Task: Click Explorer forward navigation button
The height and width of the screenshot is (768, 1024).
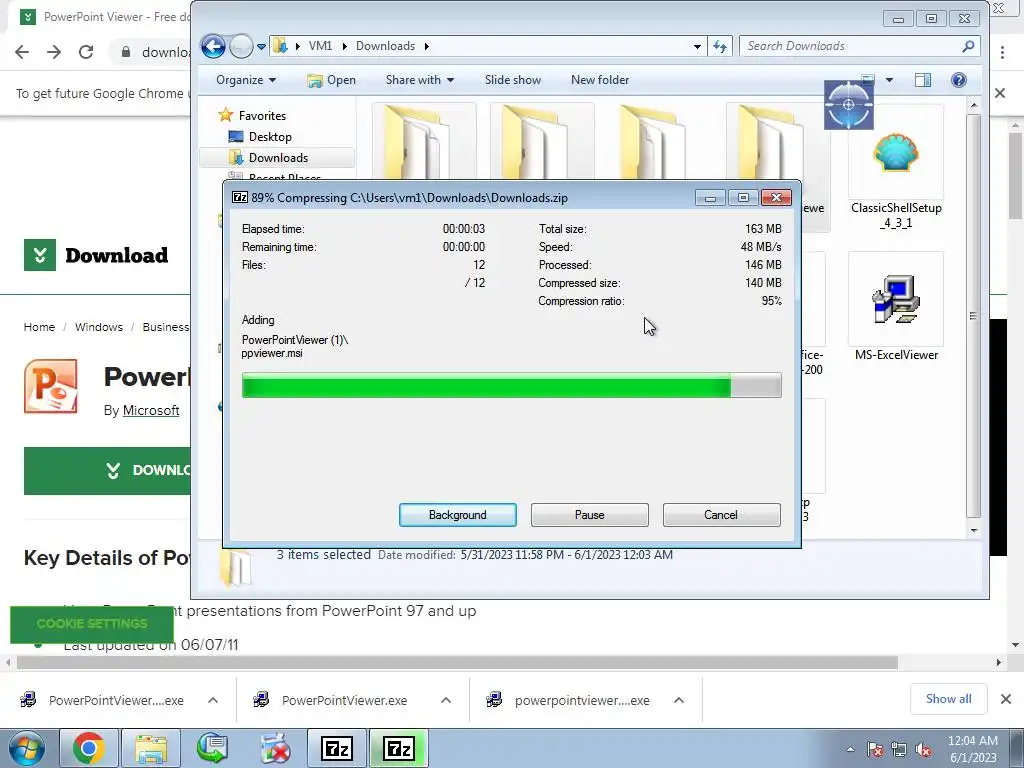Action: 241,46
